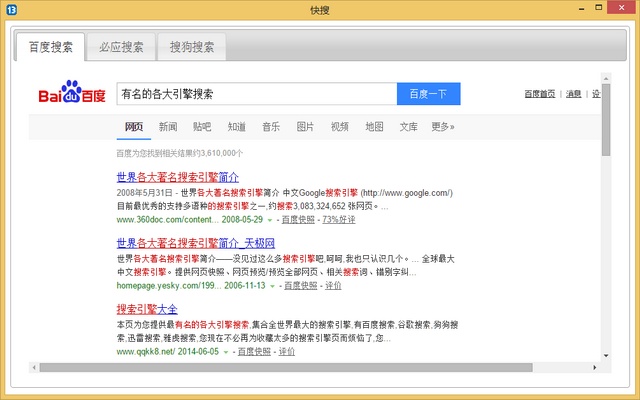The image size is (640, 400).
Task: Click the 百度一下 search button
Action: tap(429, 94)
